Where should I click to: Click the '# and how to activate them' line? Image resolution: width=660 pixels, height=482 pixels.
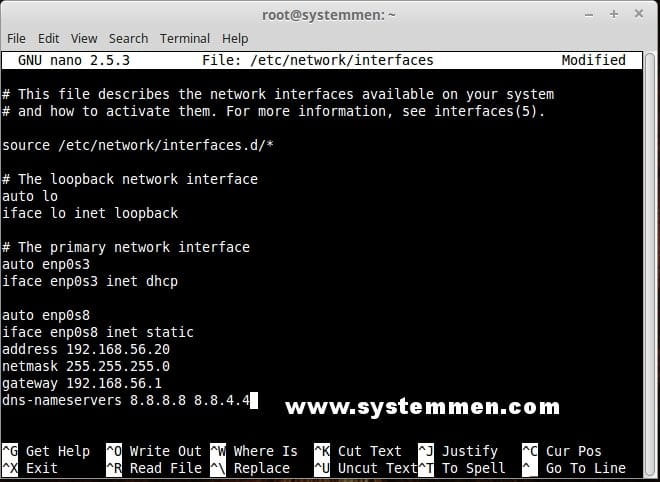(274, 111)
